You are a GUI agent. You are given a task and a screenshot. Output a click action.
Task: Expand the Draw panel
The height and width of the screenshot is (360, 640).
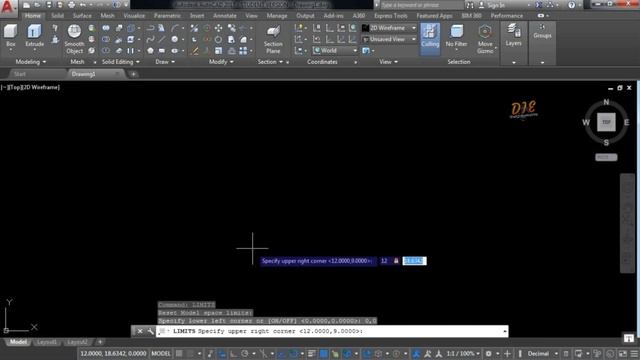(x=165, y=62)
